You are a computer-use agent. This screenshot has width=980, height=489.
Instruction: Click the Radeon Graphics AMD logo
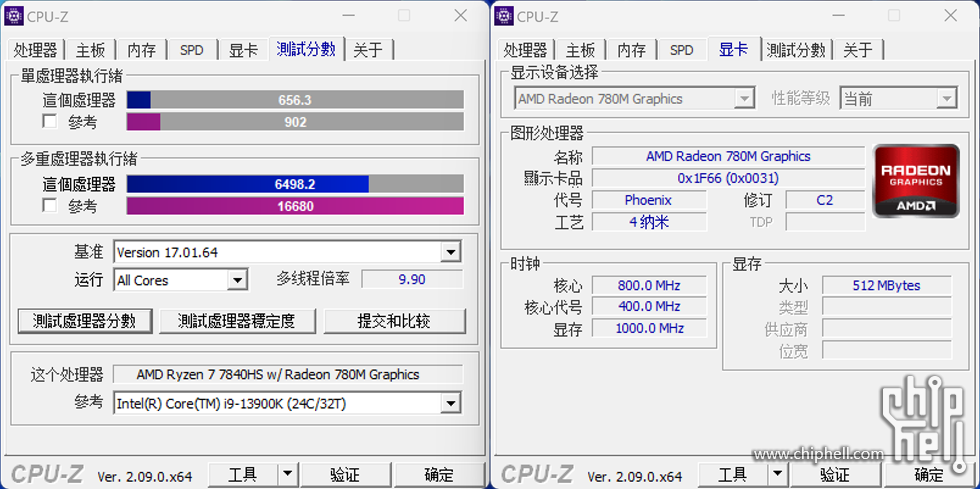point(916,181)
